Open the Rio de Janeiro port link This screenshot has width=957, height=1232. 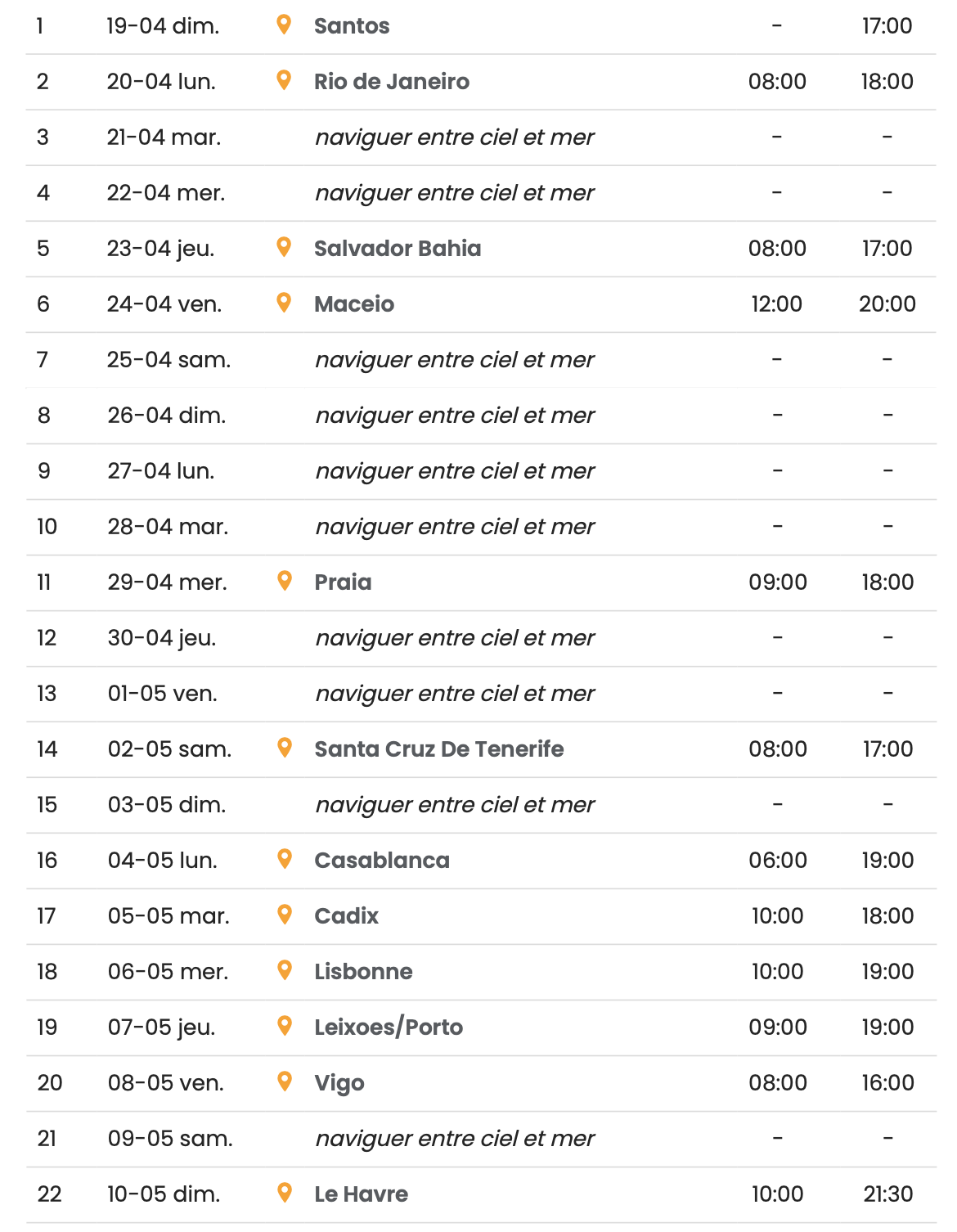(x=392, y=82)
